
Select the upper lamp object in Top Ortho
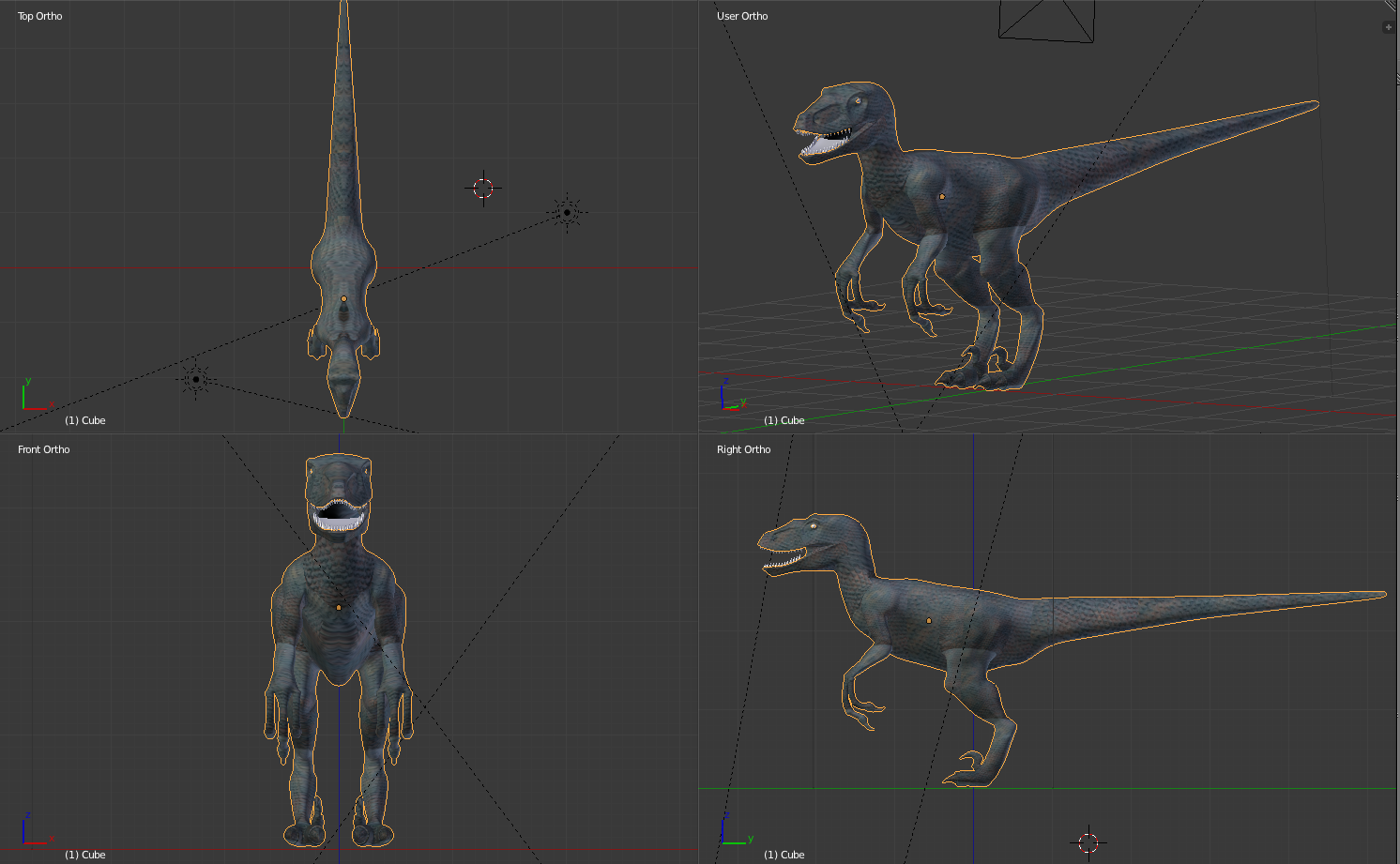567,213
